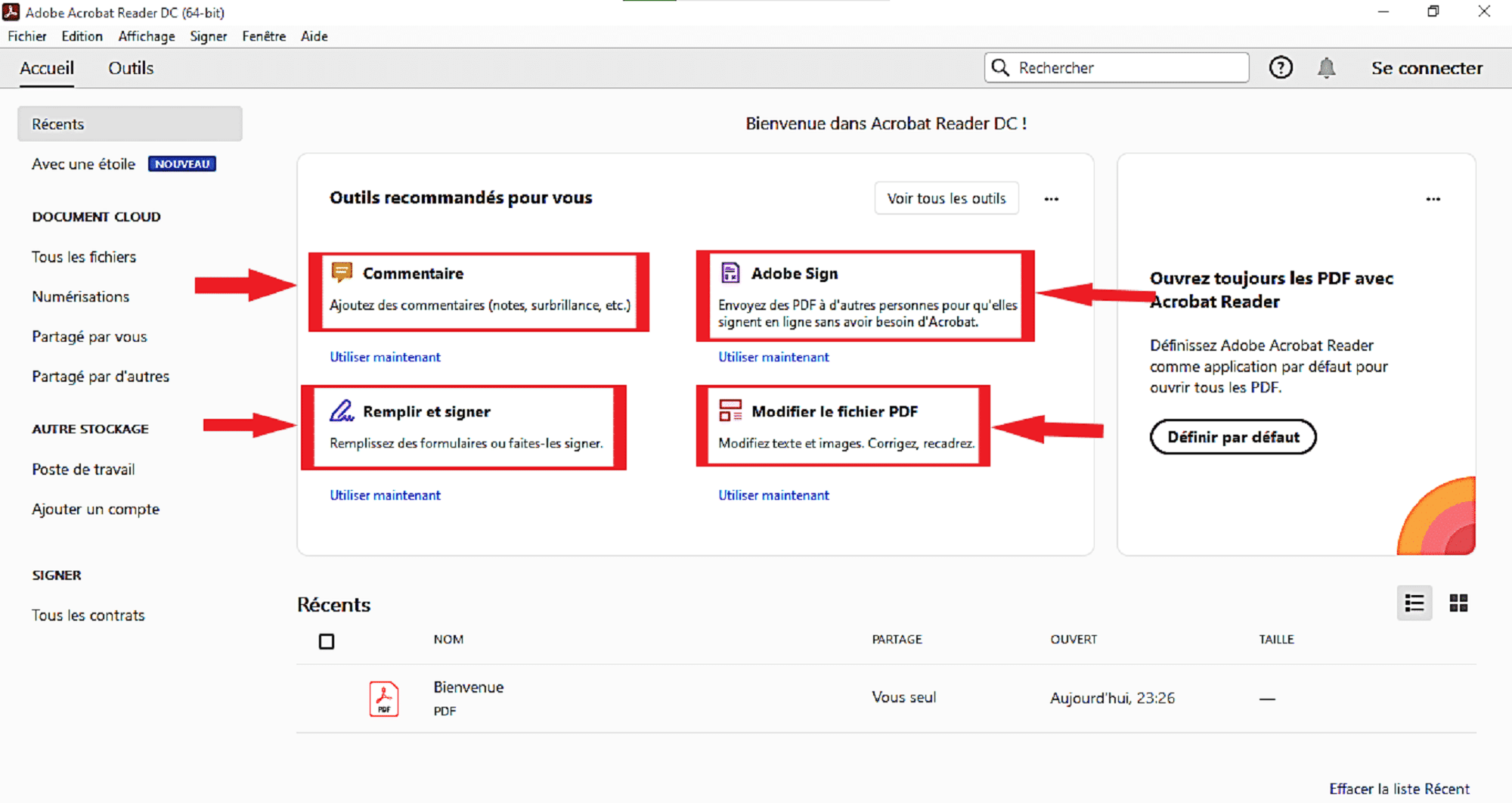The height and width of the screenshot is (803, 1512).
Task: Switch to the Outils tab
Action: [131, 68]
